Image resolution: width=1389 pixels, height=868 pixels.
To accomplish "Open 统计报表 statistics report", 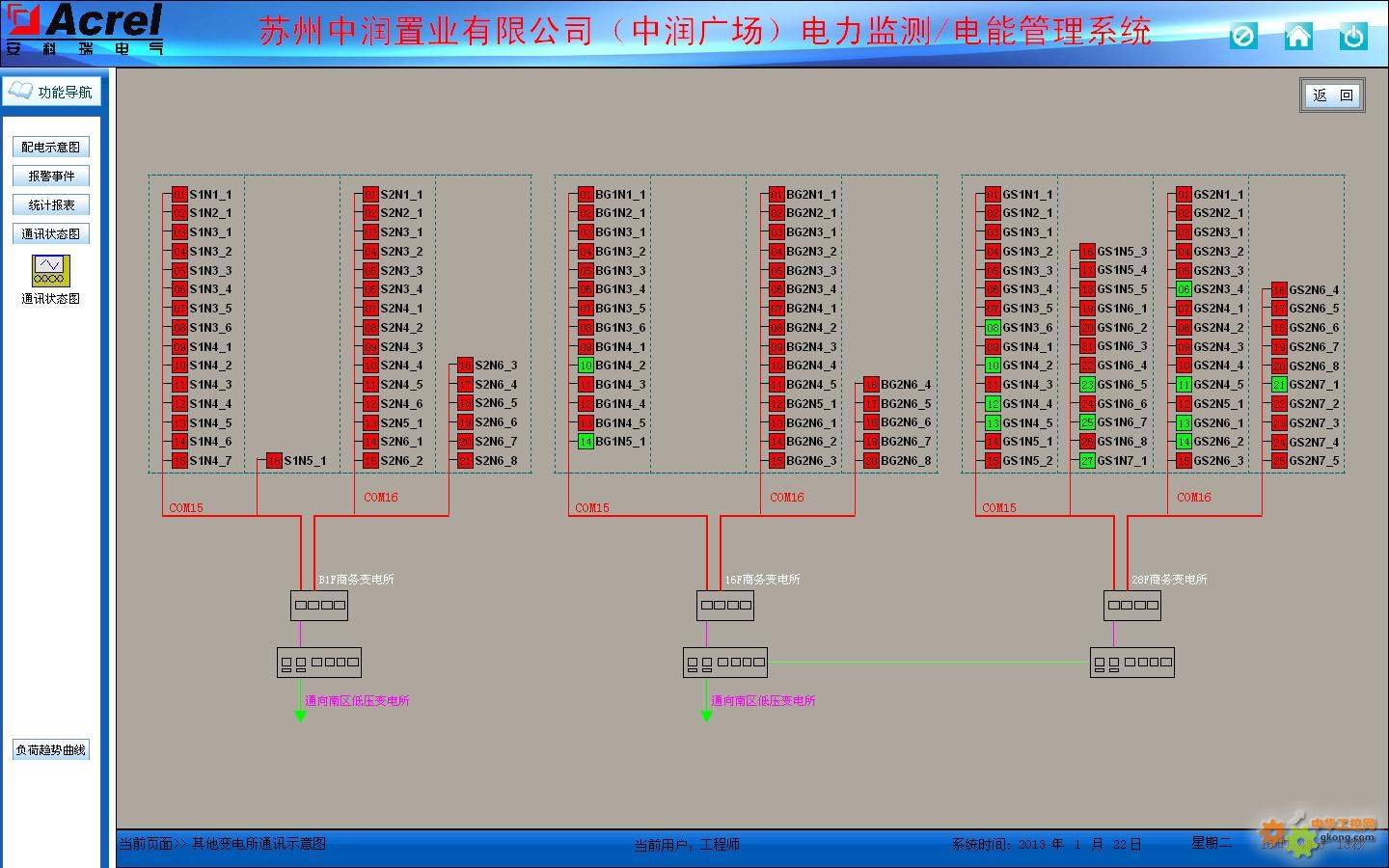I will tap(51, 204).
